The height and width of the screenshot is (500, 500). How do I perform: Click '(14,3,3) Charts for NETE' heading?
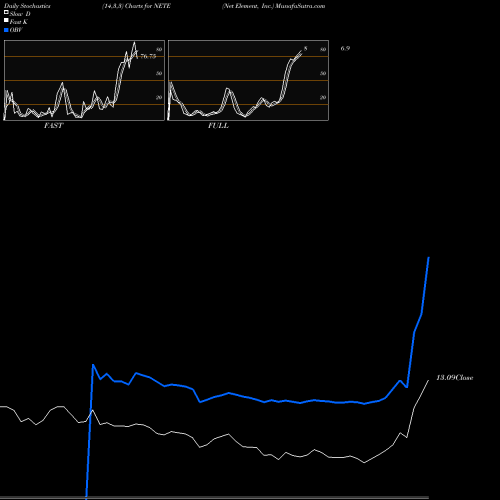(136, 6)
